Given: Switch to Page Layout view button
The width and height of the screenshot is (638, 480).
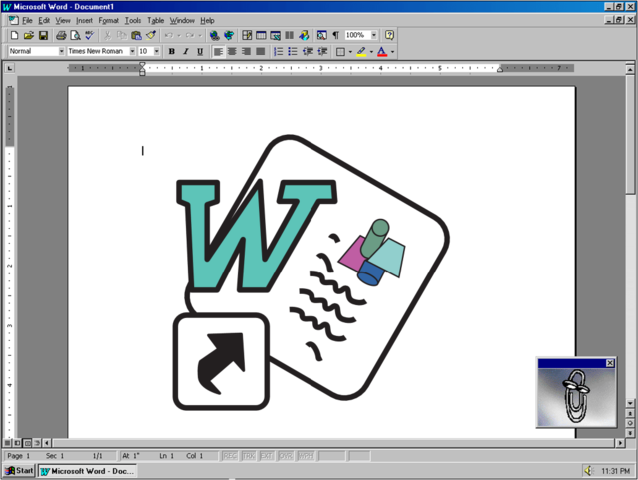Looking at the screenshot, I should [27, 443].
